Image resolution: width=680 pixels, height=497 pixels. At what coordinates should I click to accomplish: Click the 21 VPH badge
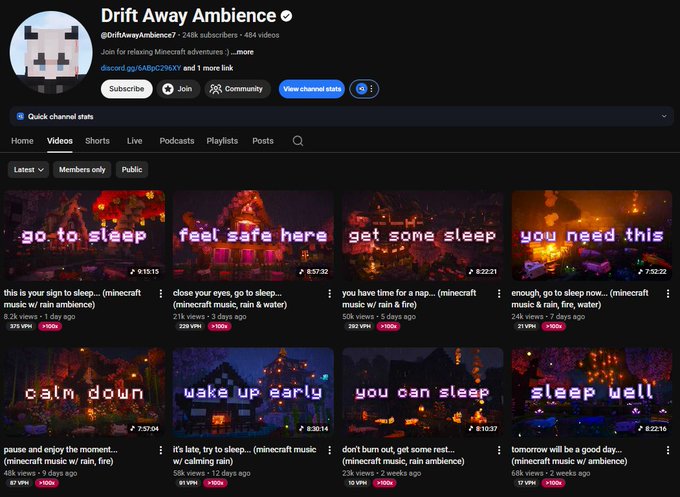pyautogui.click(x=526, y=326)
